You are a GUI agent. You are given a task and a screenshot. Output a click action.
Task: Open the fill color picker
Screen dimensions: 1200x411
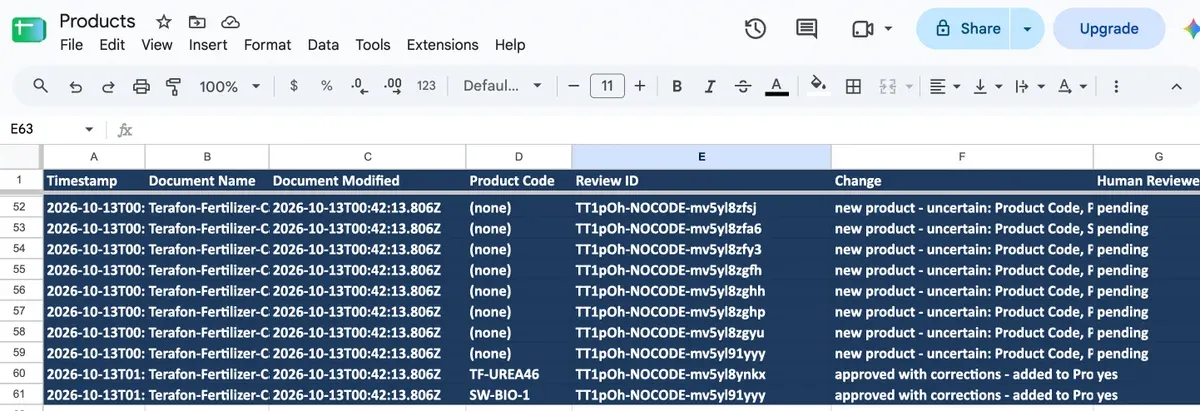click(819, 86)
